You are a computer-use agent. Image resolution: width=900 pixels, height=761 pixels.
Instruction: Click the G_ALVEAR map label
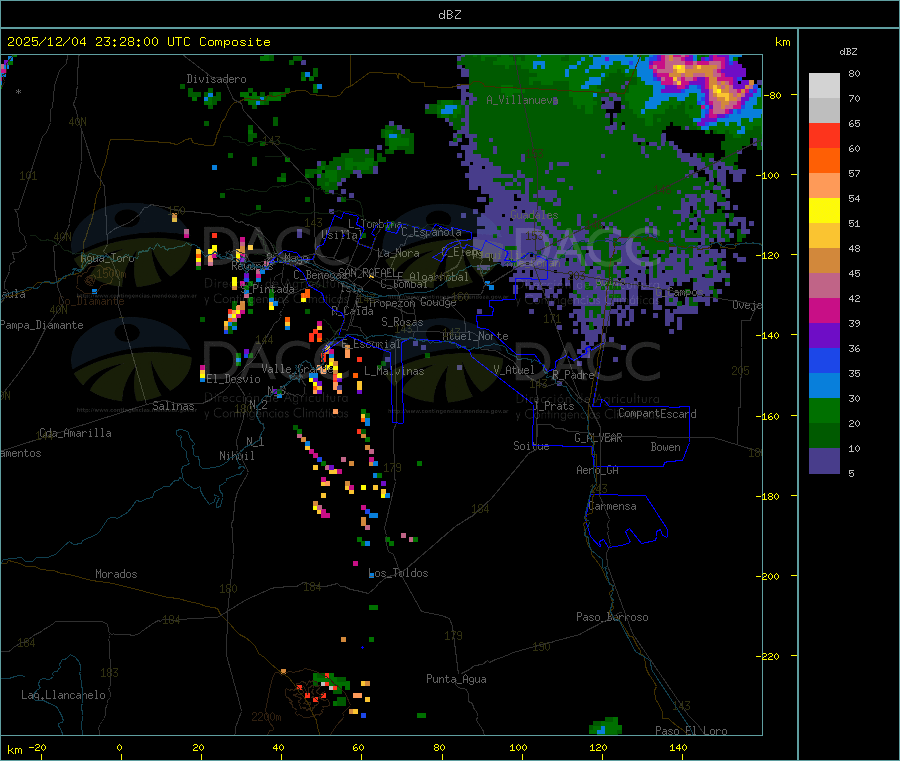pyautogui.click(x=598, y=438)
